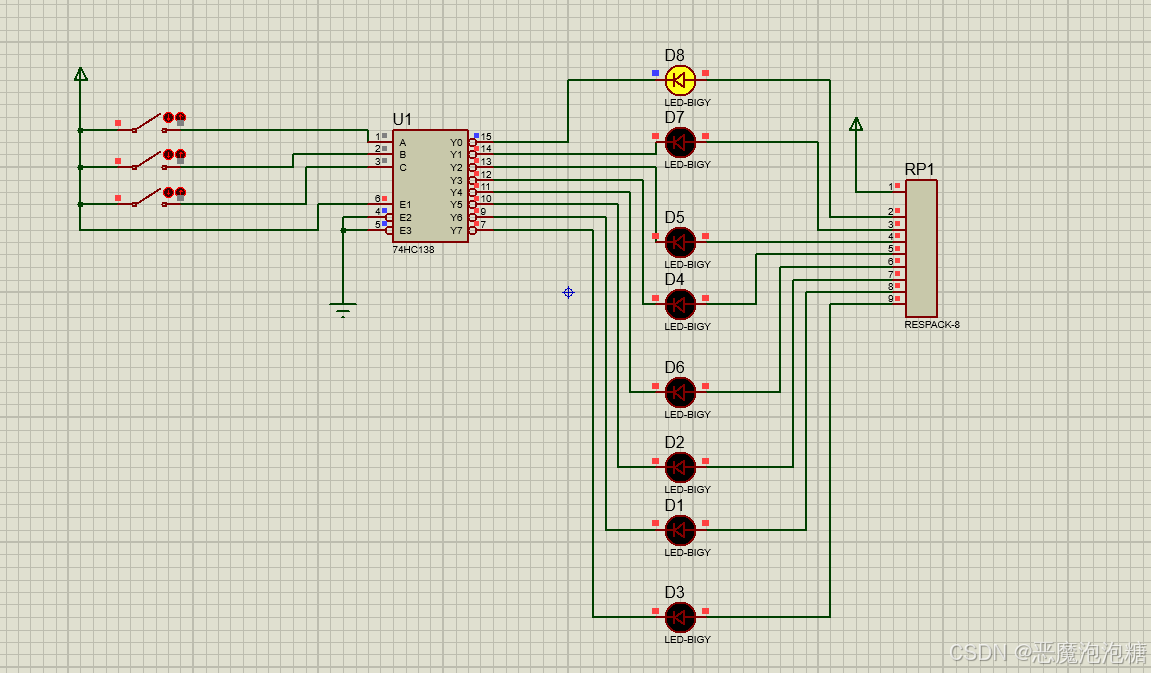
Task: Select the LED symbol D6
Action: [680, 392]
